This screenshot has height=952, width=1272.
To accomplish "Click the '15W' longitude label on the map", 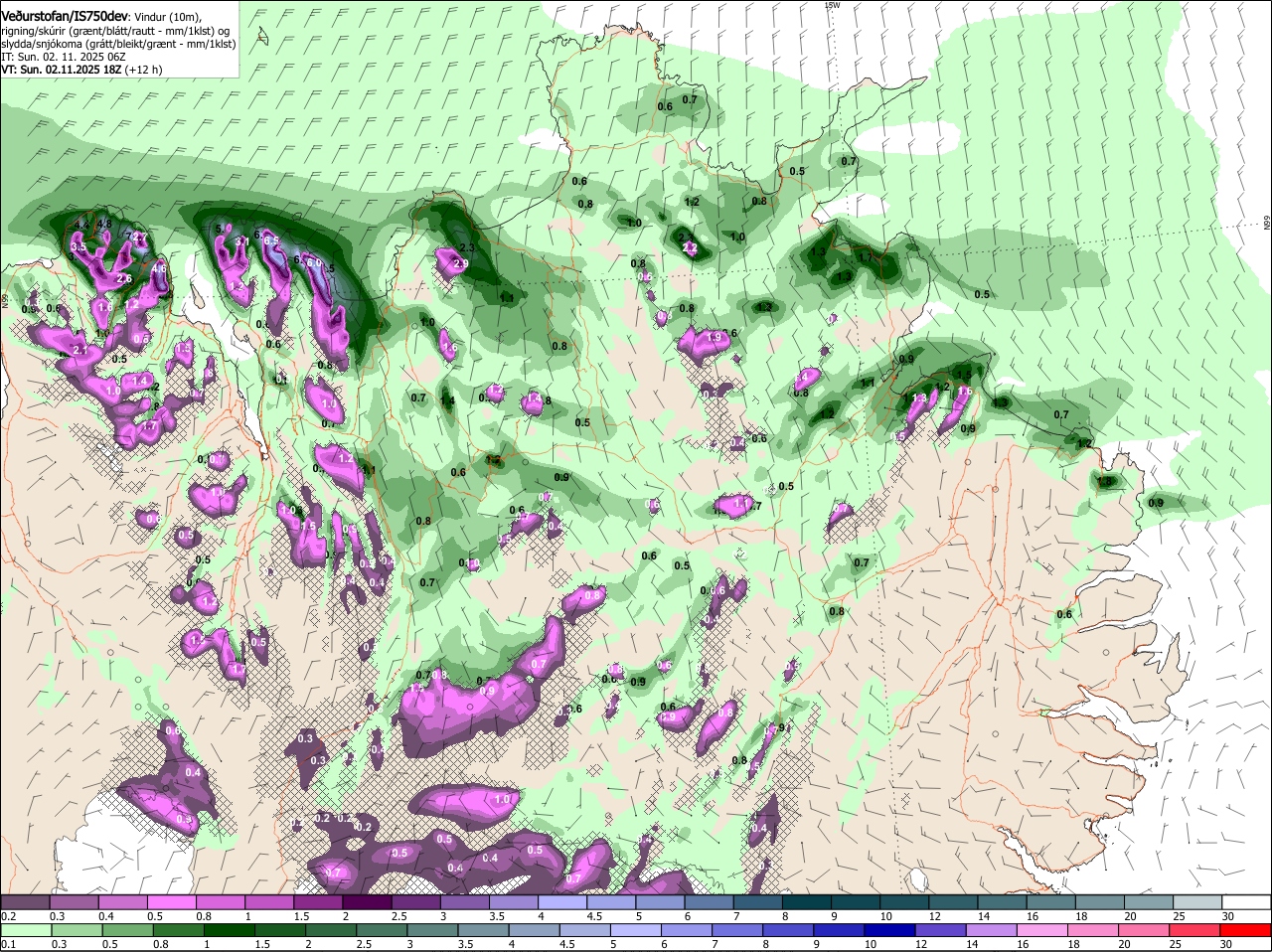I will (832, 5).
